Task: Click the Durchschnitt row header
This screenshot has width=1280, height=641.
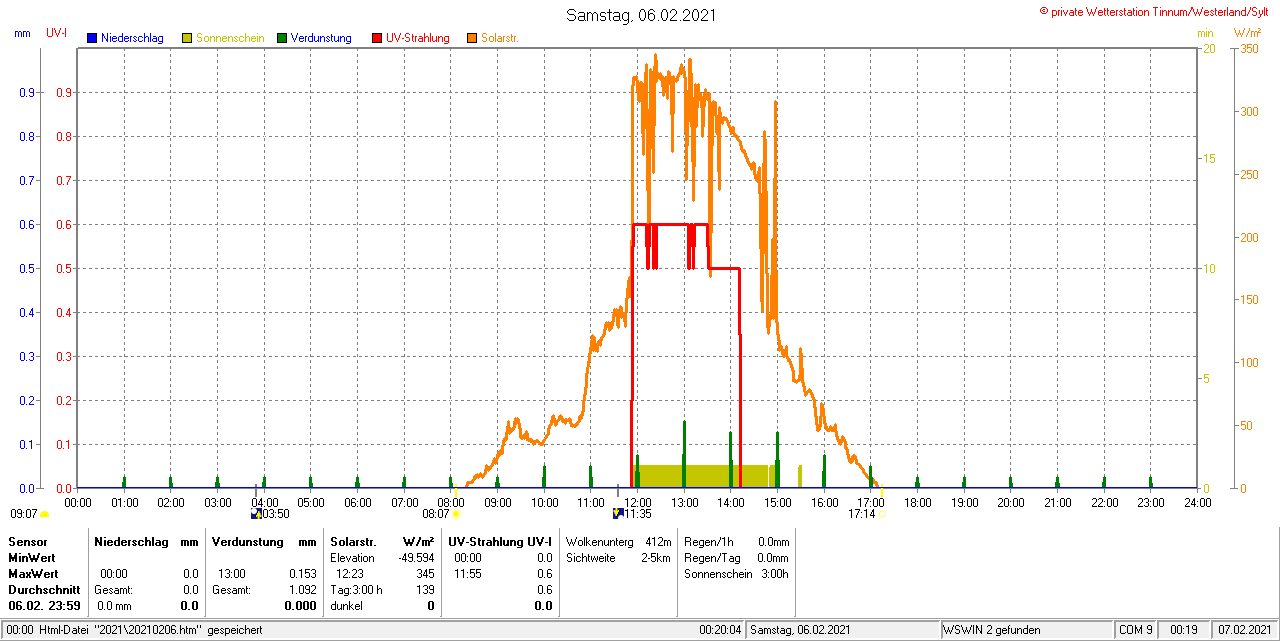Action: coord(44,590)
